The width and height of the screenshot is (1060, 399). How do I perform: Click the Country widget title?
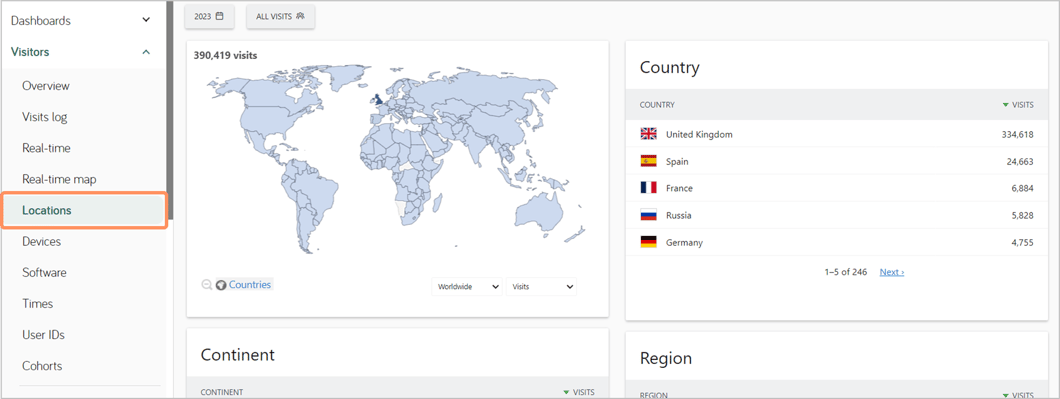click(669, 68)
